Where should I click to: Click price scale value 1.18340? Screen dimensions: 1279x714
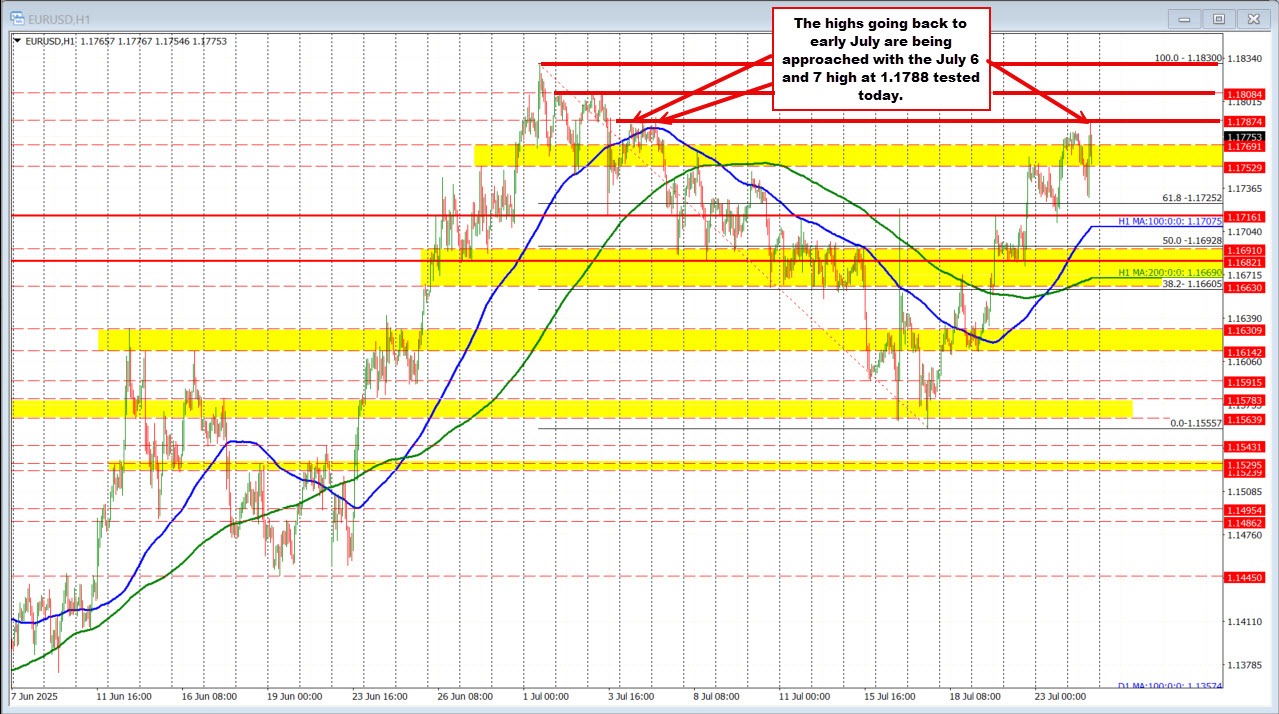tap(1245, 59)
